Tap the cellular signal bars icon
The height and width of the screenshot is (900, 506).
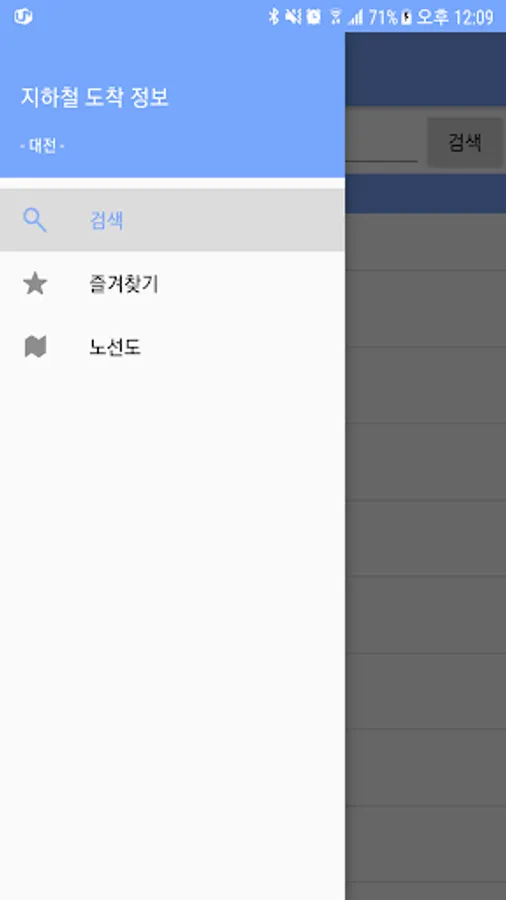pyautogui.click(x=356, y=18)
